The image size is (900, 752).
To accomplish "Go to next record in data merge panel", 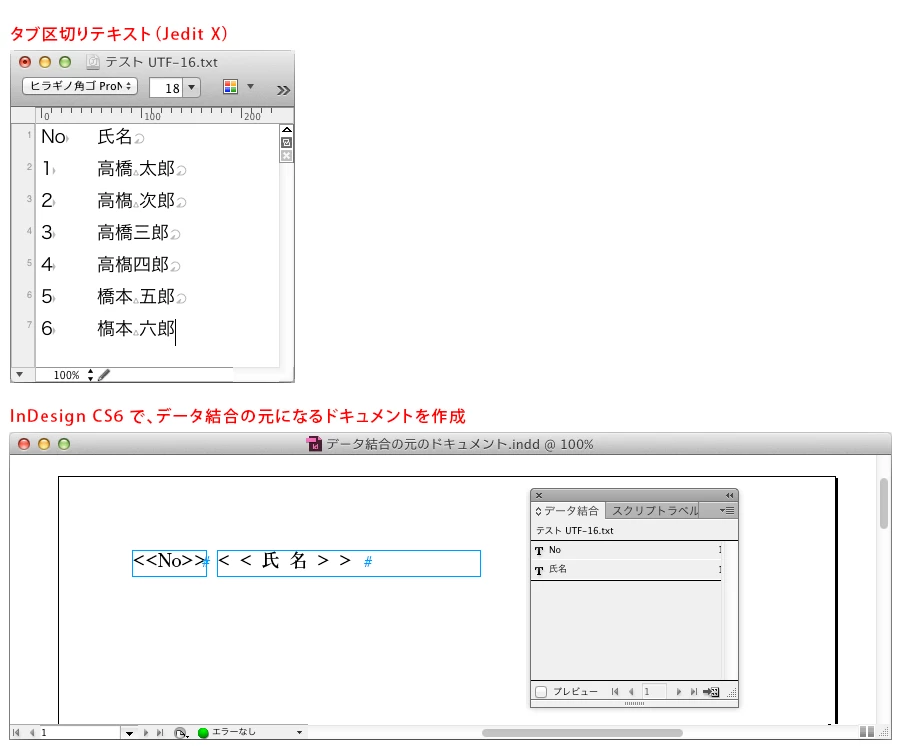I will coord(678,692).
